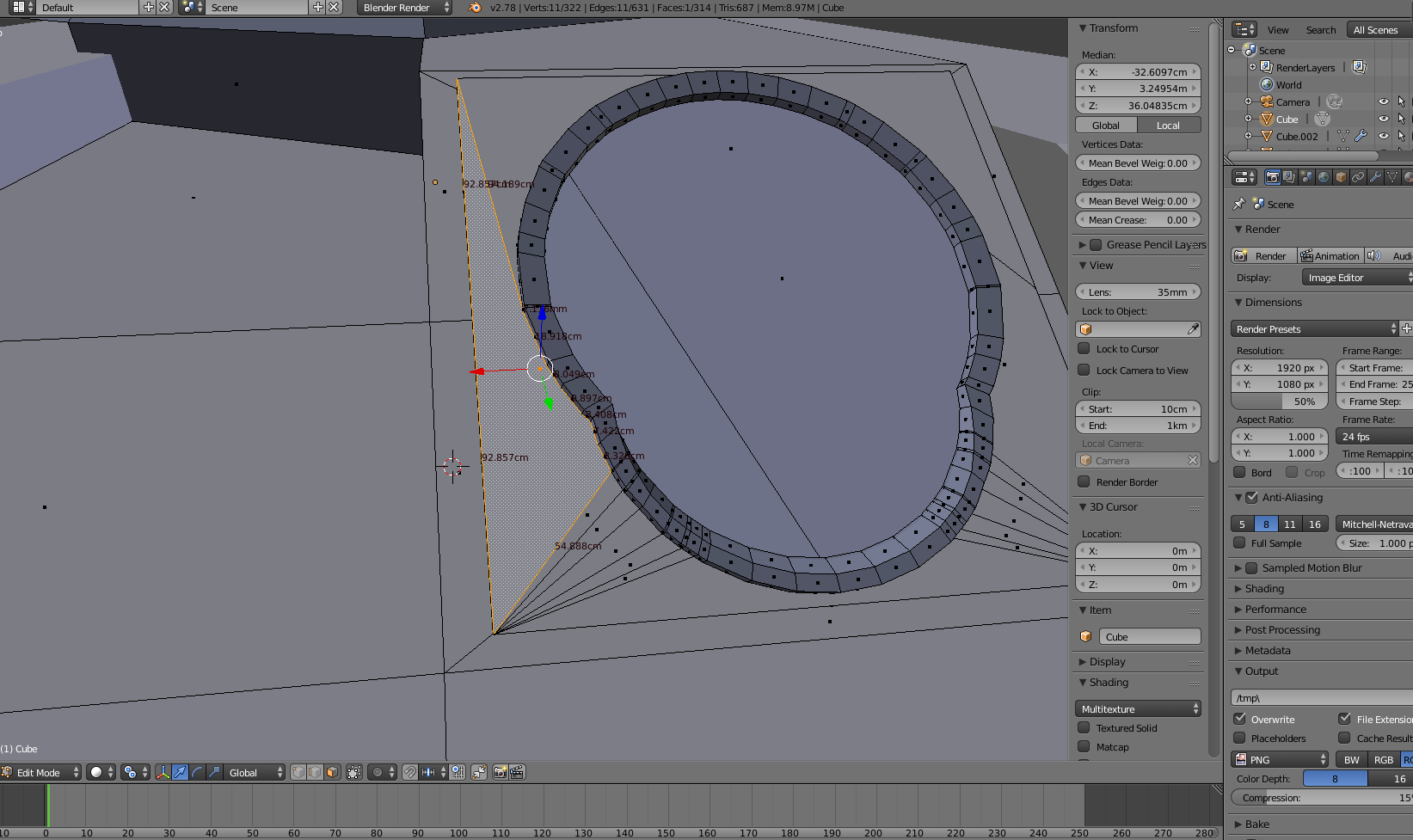Open the Render Layers properties tab
Screen dimensions: 1413x840
pyautogui.click(x=1289, y=177)
